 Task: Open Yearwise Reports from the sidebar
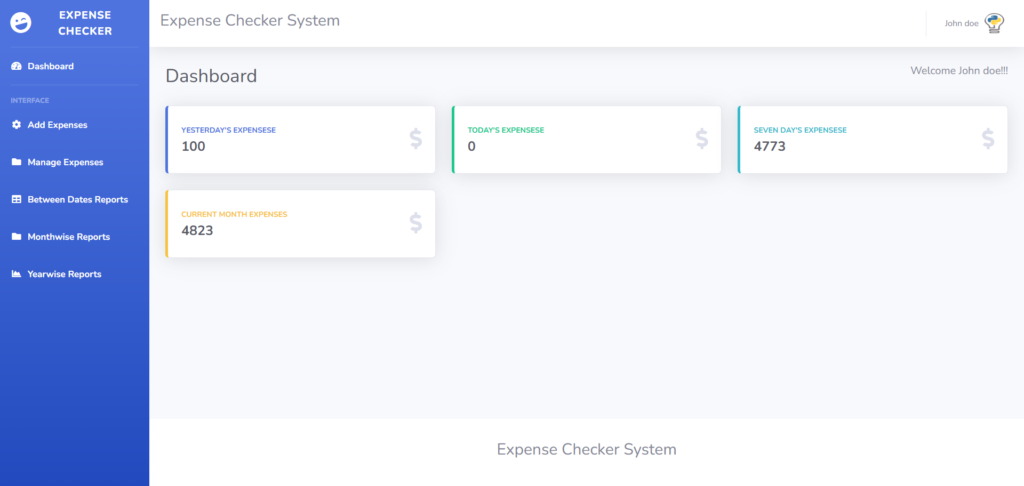click(64, 274)
